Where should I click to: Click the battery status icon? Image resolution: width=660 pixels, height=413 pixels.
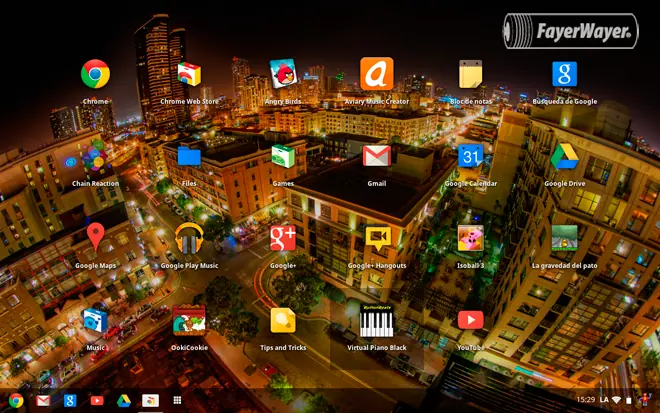(x=628, y=400)
